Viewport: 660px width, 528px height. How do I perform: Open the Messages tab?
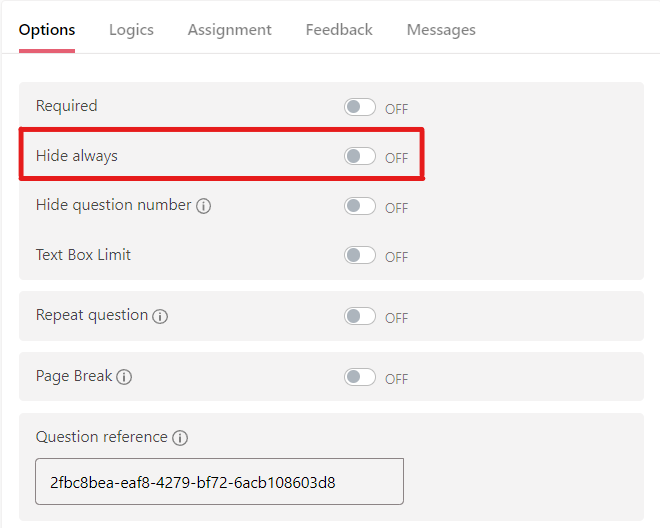[x=441, y=30]
